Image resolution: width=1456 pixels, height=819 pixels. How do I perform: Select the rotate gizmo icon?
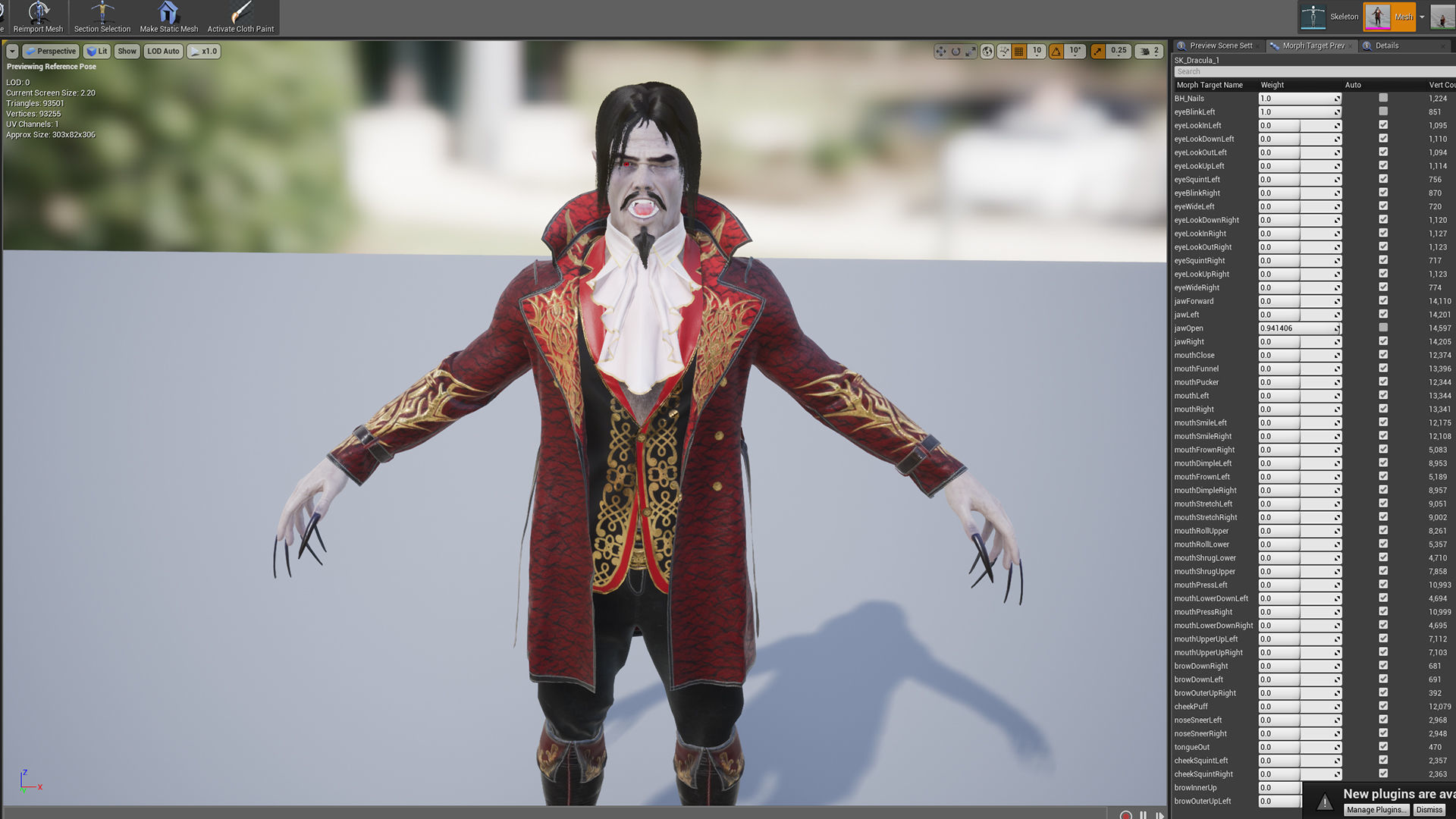click(956, 52)
